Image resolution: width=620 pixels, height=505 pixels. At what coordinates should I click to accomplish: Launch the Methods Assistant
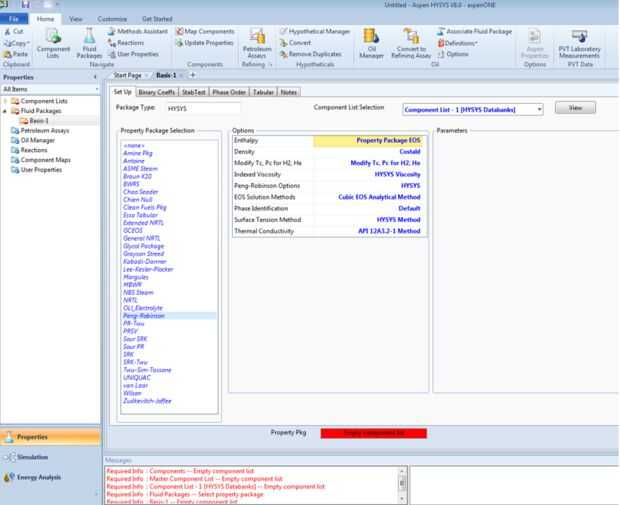(138, 31)
